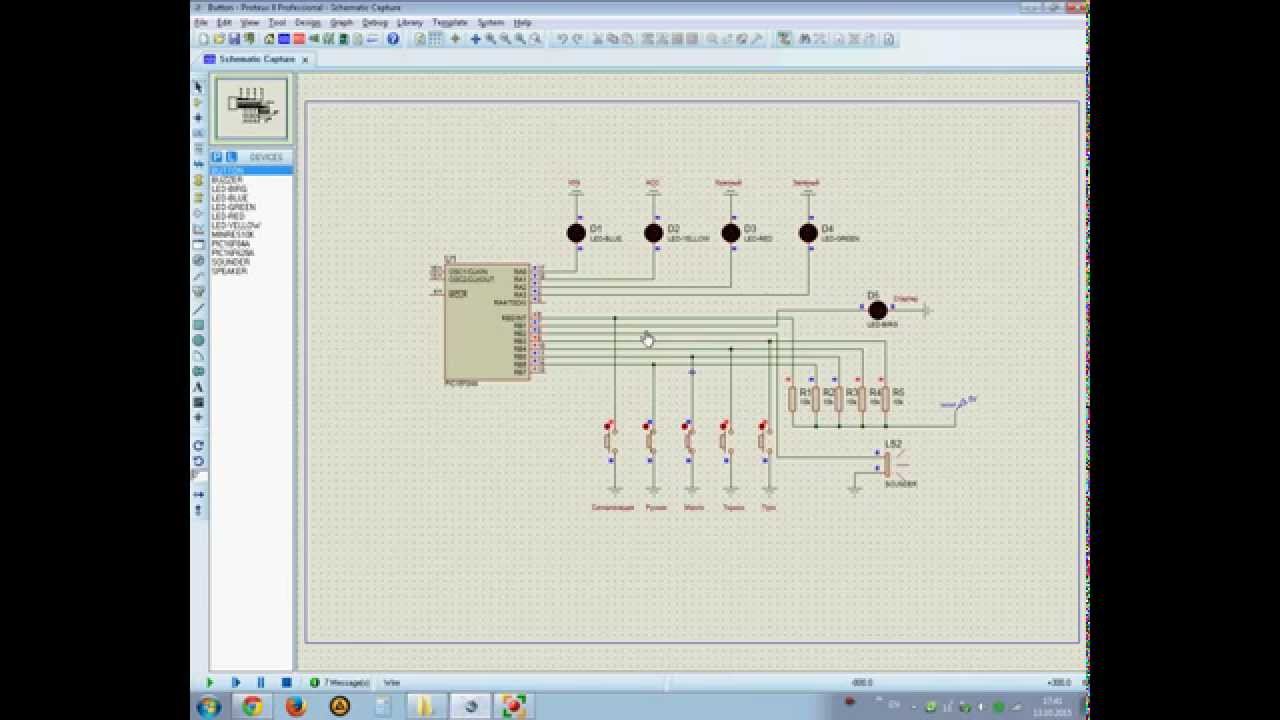Image resolution: width=1280 pixels, height=720 pixels.
Task: Choose the Junction Dot tool
Action: [198, 117]
